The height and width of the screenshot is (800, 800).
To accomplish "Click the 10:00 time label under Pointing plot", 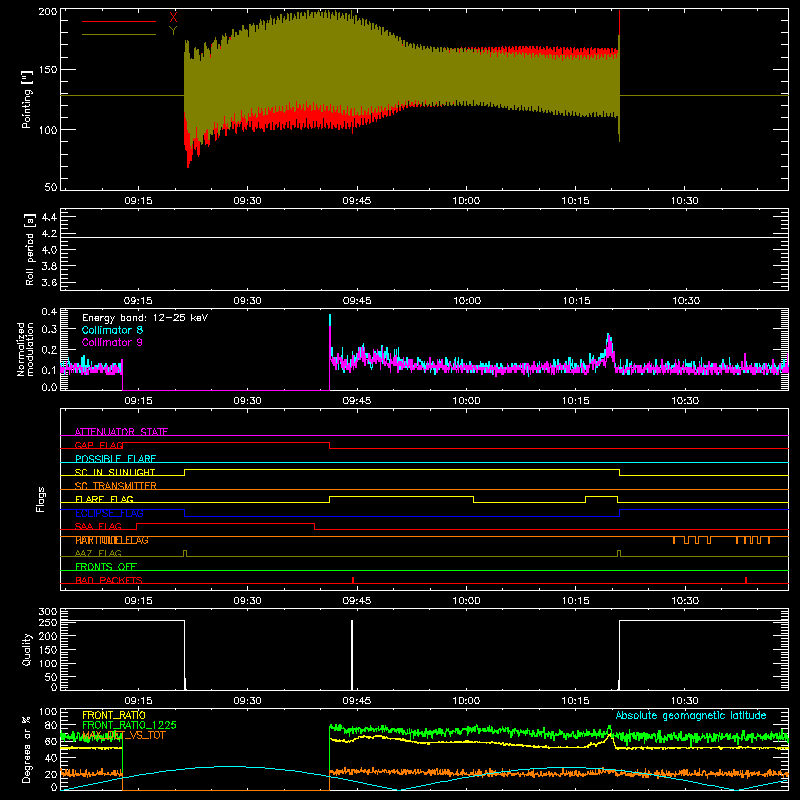I will click(x=466, y=201).
